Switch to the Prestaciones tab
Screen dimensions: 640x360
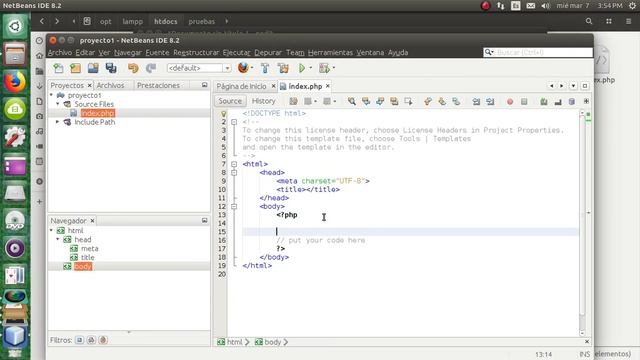pos(158,85)
